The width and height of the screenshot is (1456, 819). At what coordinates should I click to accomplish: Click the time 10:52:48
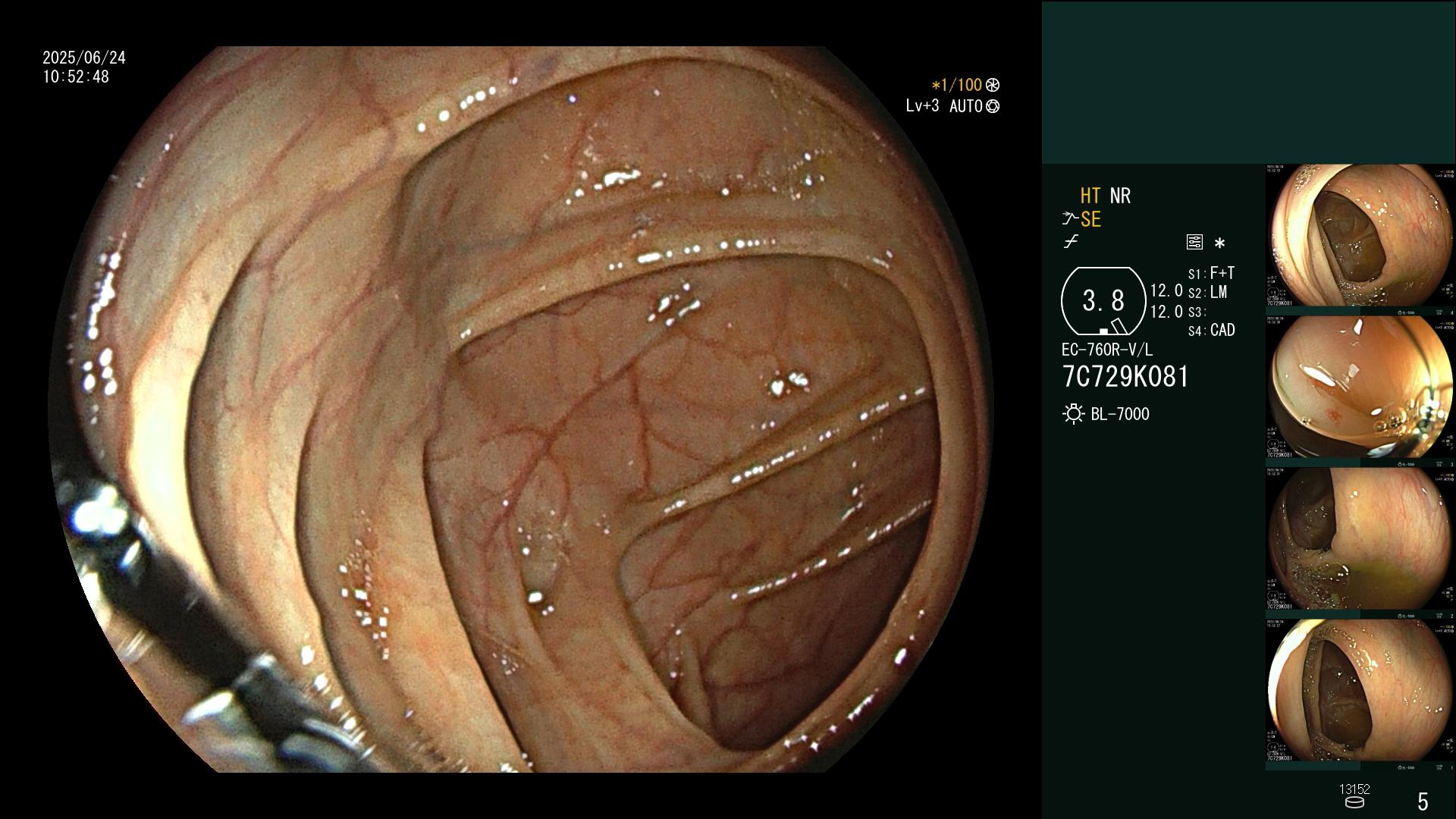(76, 77)
